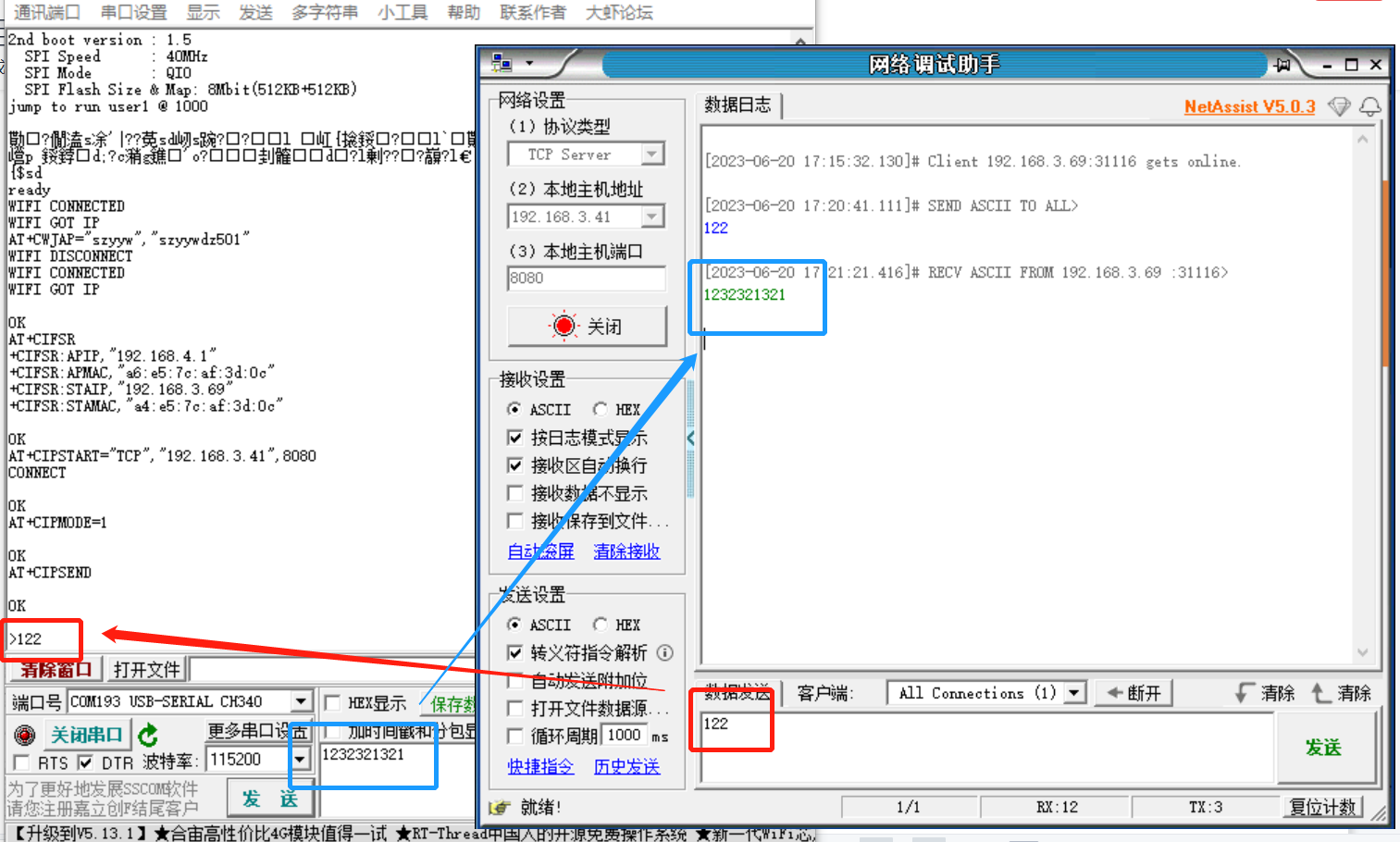Open the 大虾论坛 menu
Image resolution: width=1400 pixels, height=842 pixels.
click(619, 12)
